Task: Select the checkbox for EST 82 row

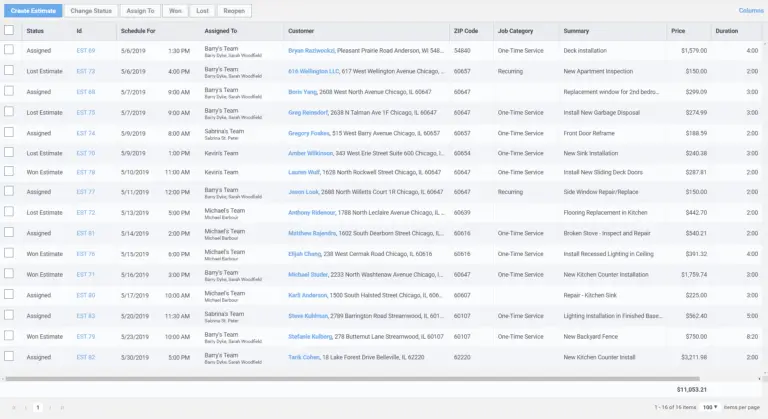Action: tap(9, 357)
